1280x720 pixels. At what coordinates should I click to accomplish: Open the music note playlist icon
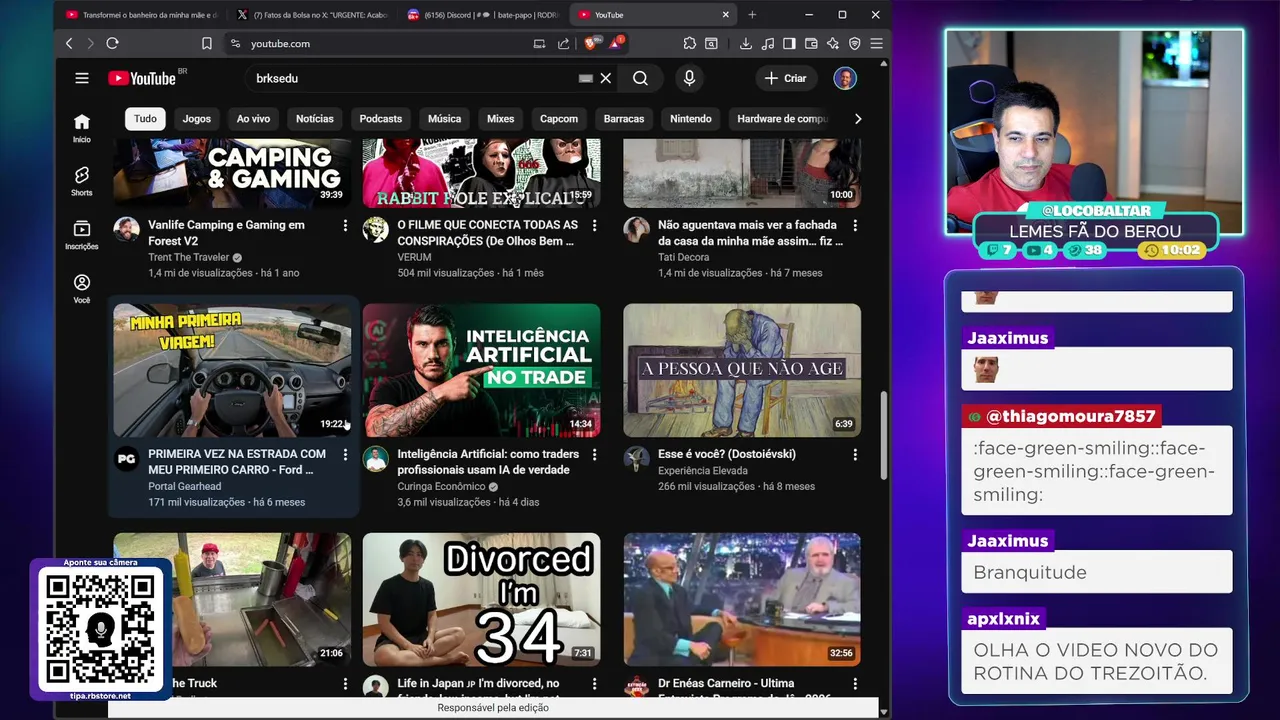[768, 44]
